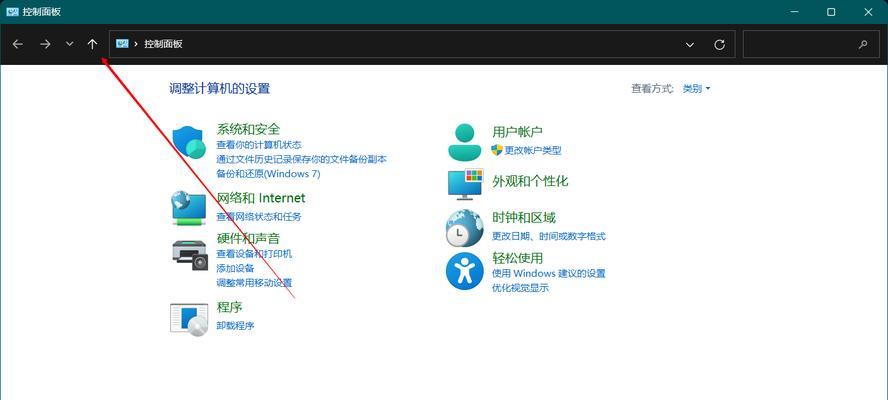Open 查看设备和打印机 link

[254, 254]
